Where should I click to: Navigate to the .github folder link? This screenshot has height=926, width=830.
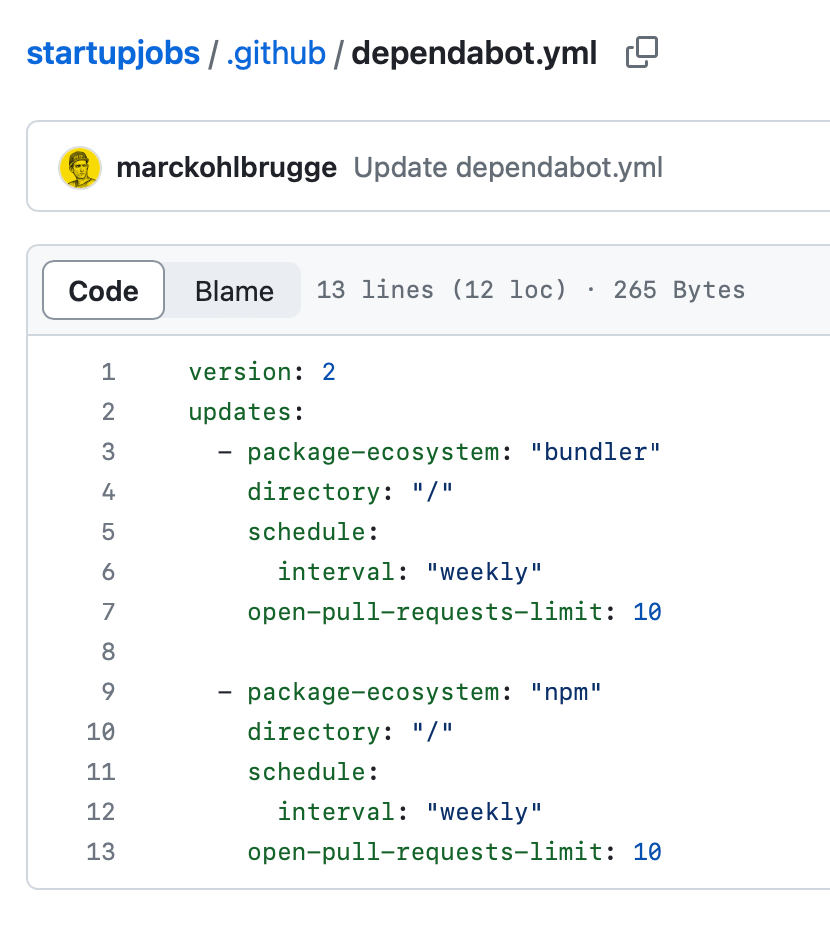276,53
